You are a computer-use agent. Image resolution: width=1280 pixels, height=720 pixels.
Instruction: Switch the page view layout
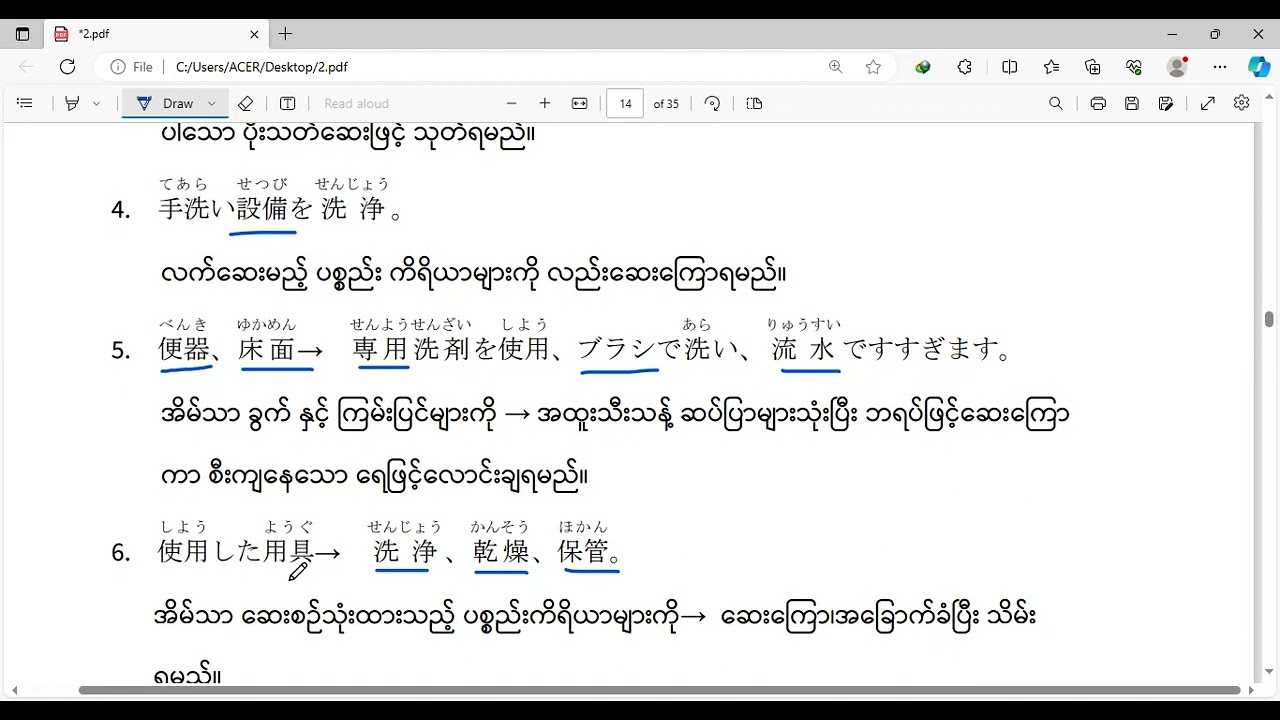754,103
